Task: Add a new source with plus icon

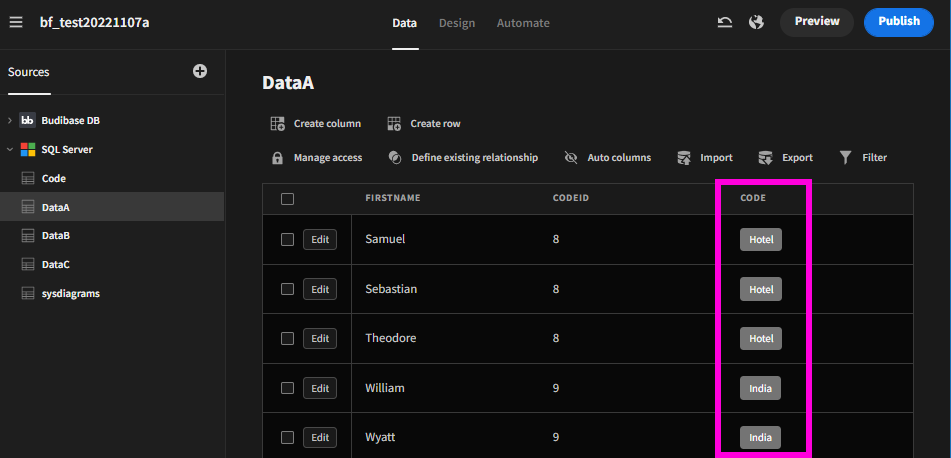Action: (200, 72)
